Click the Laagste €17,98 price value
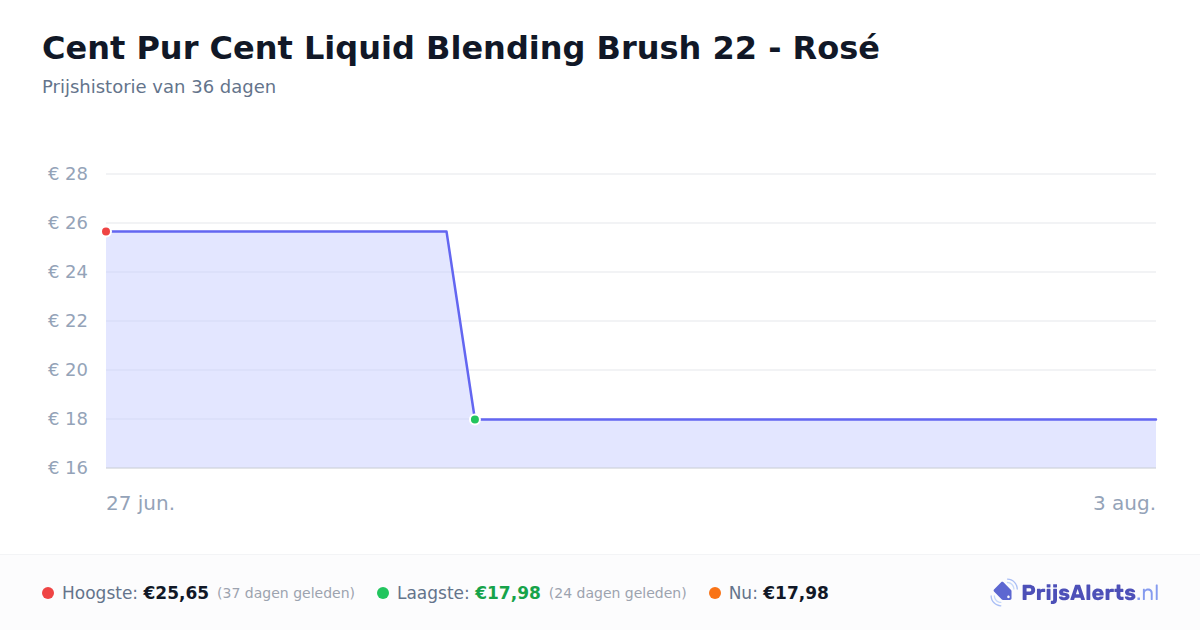The image size is (1200, 630). (x=508, y=593)
